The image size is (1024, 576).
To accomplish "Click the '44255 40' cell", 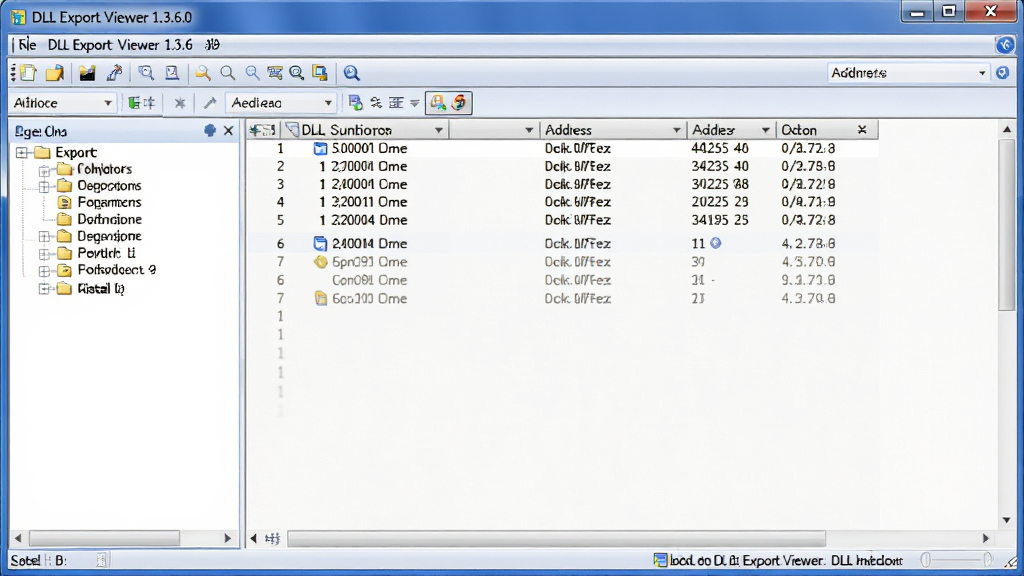I will coord(720,148).
